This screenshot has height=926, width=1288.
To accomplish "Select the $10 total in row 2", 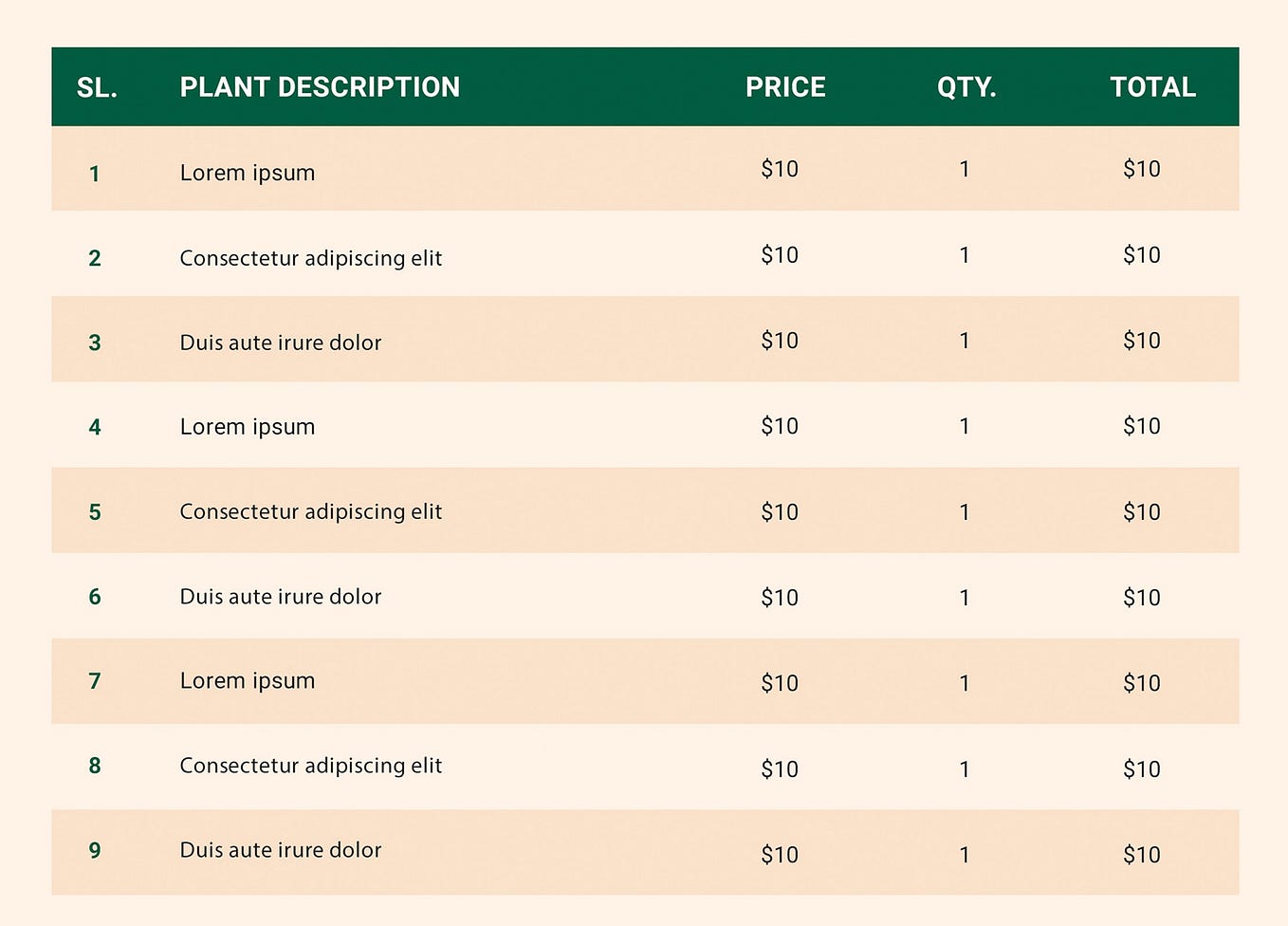I will click(x=1142, y=255).
